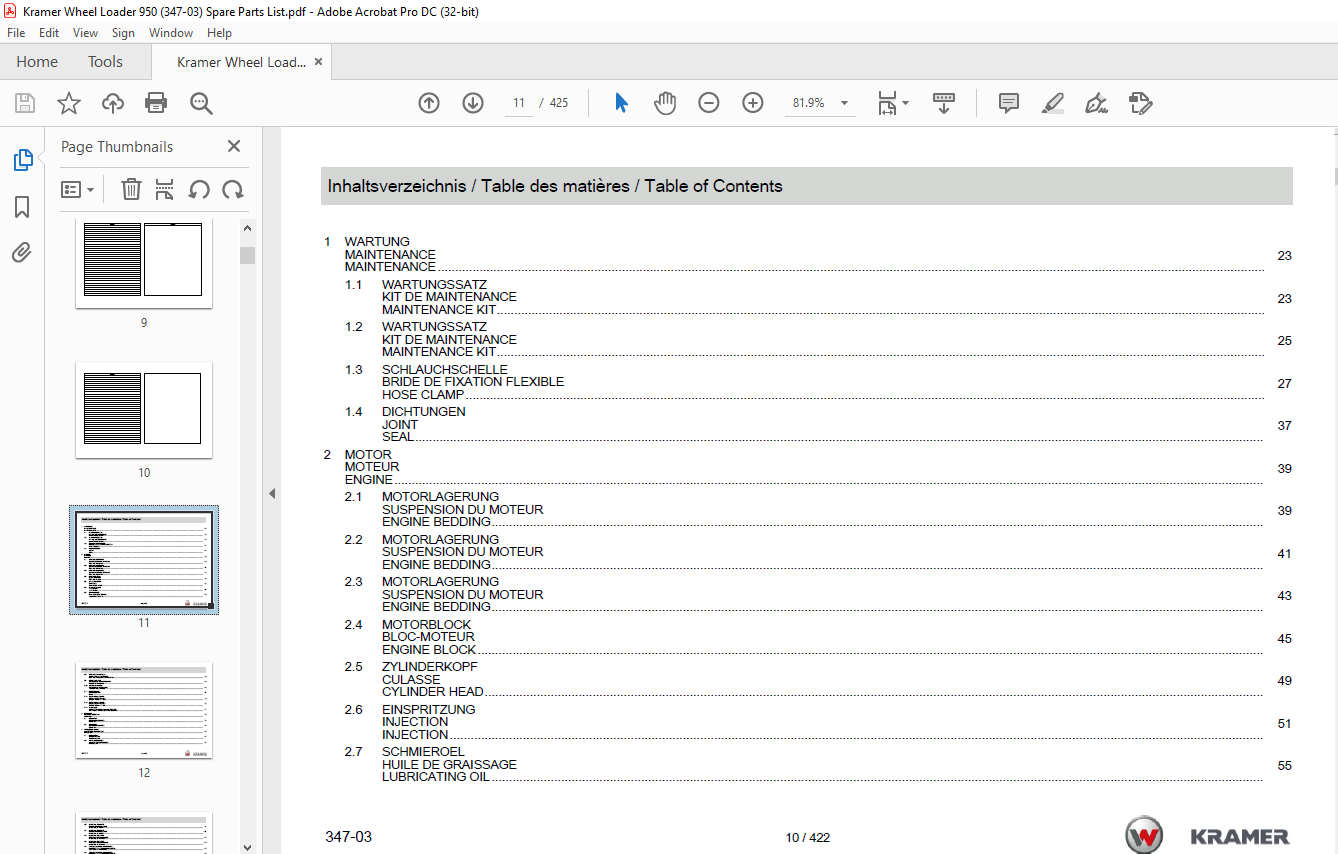The image size is (1338, 854).
Task: Click the 10 / 422 footer page number
Action: (808, 838)
